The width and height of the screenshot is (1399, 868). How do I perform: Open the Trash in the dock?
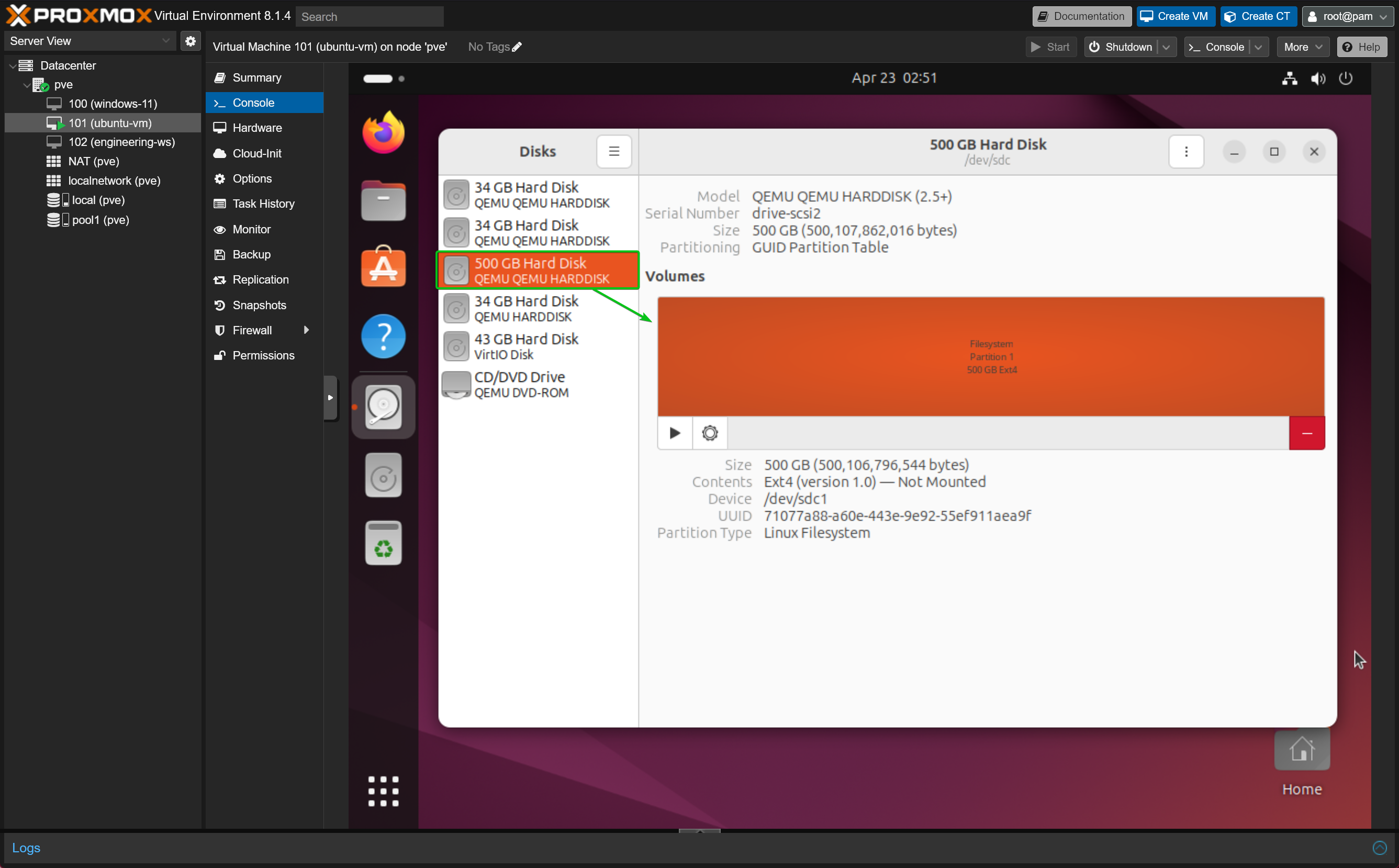[383, 543]
